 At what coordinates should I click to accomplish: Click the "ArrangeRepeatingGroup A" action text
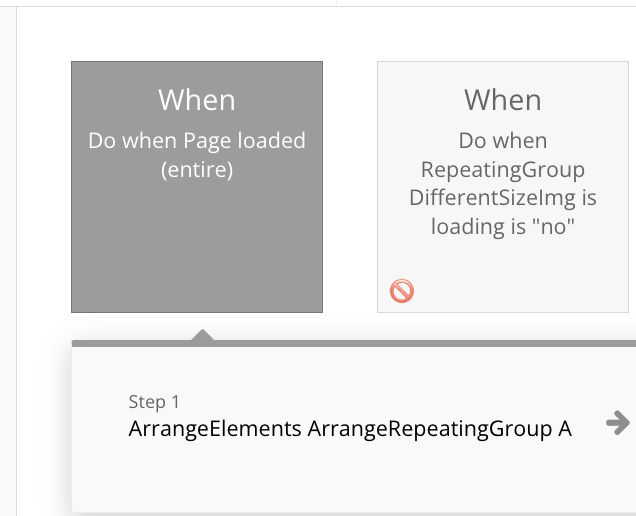click(440, 429)
